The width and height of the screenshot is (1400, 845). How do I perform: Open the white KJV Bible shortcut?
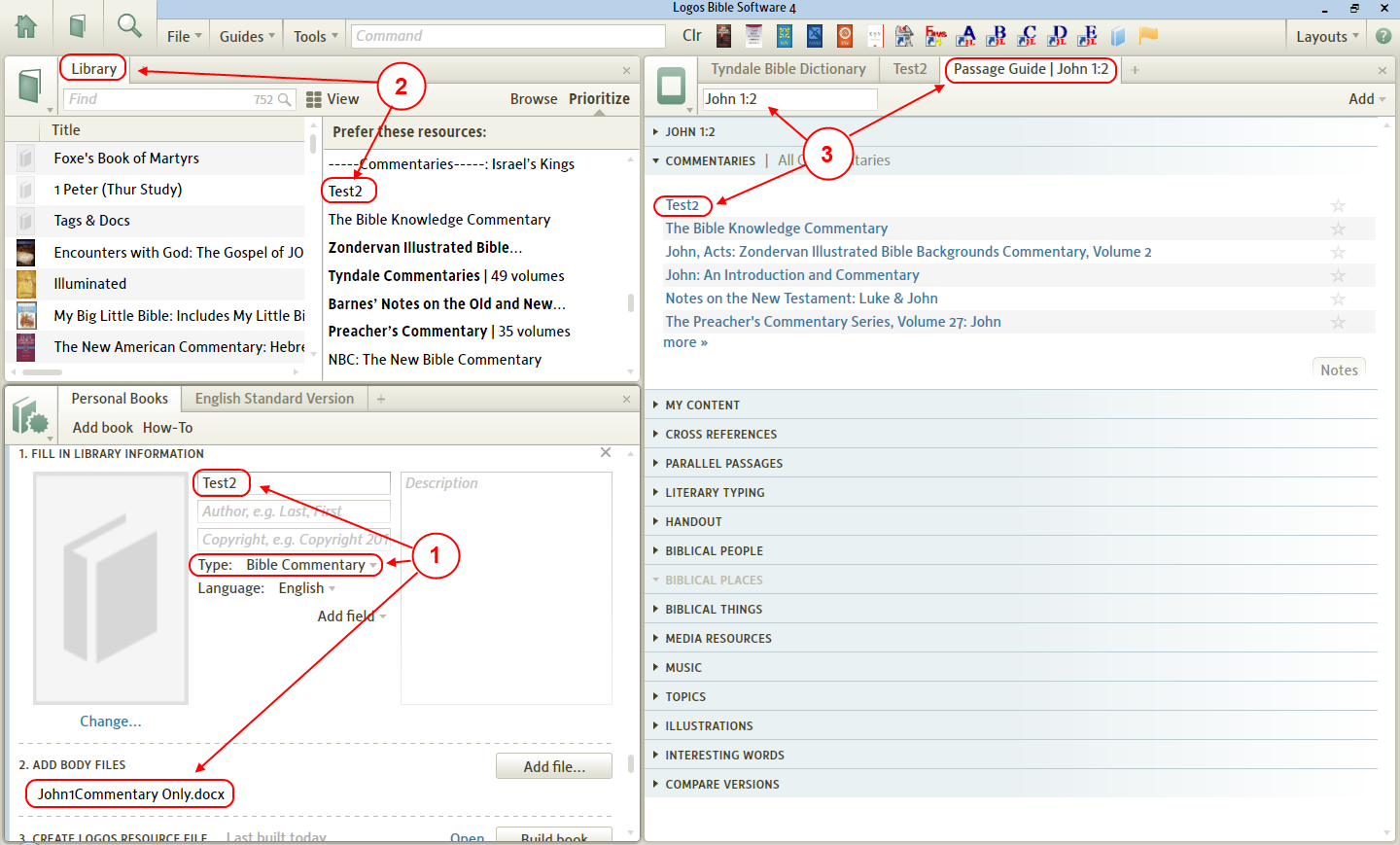[875, 36]
